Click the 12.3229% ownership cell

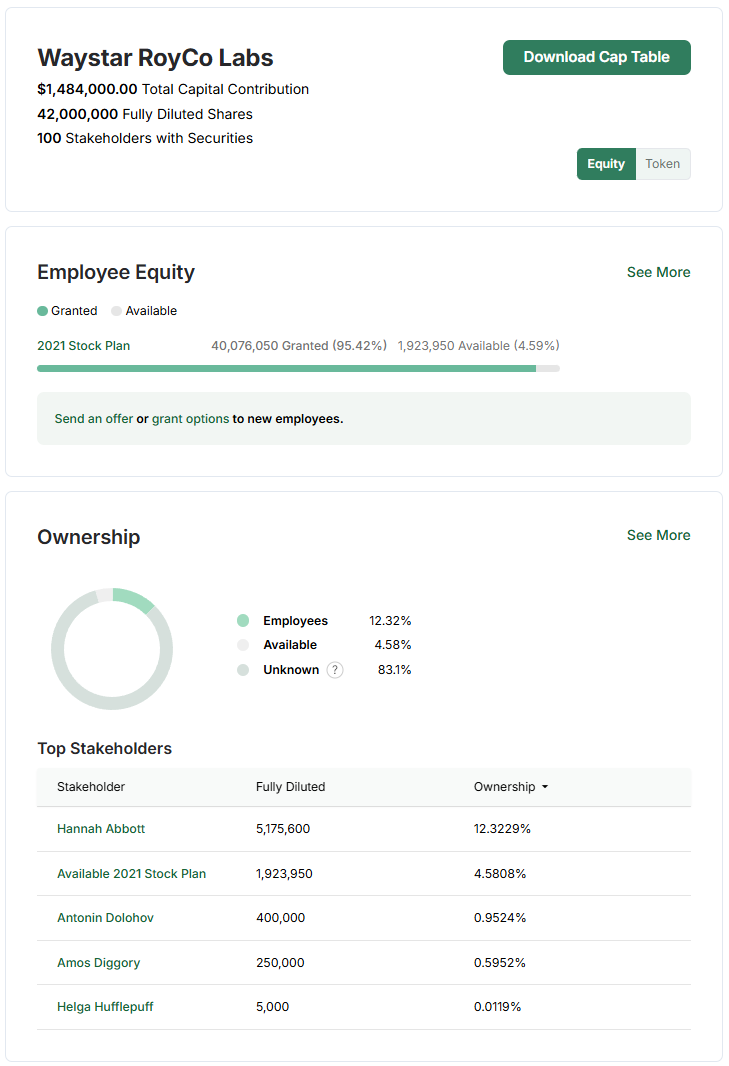502,829
